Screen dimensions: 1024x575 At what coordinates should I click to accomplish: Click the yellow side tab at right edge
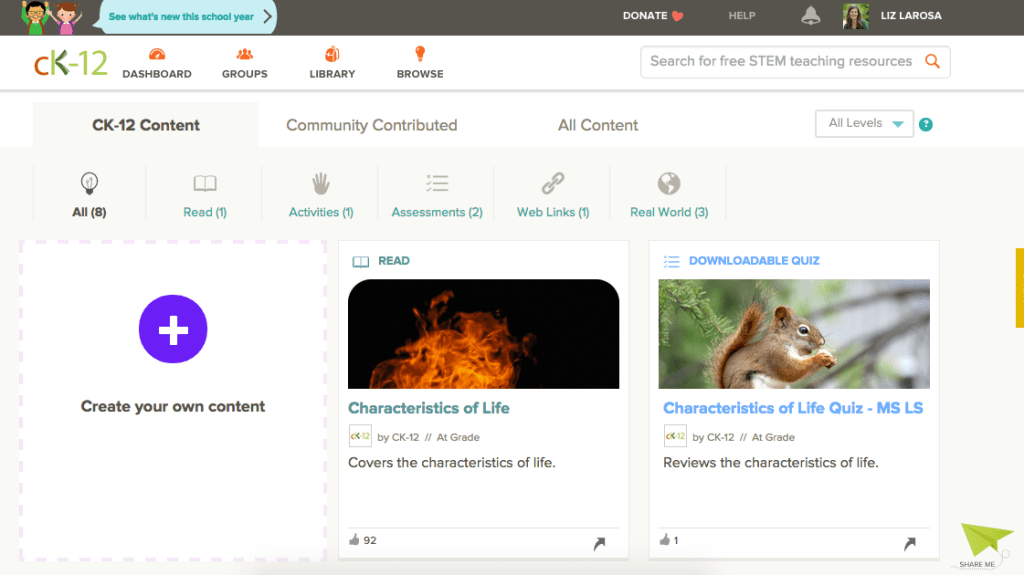pos(1019,288)
